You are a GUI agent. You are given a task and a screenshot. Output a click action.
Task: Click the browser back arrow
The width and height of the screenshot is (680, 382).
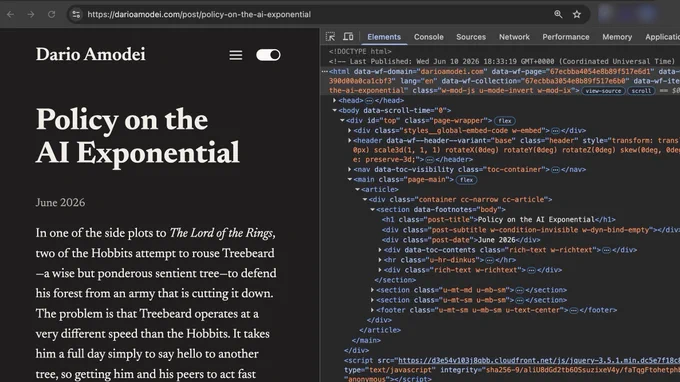pos(10,14)
